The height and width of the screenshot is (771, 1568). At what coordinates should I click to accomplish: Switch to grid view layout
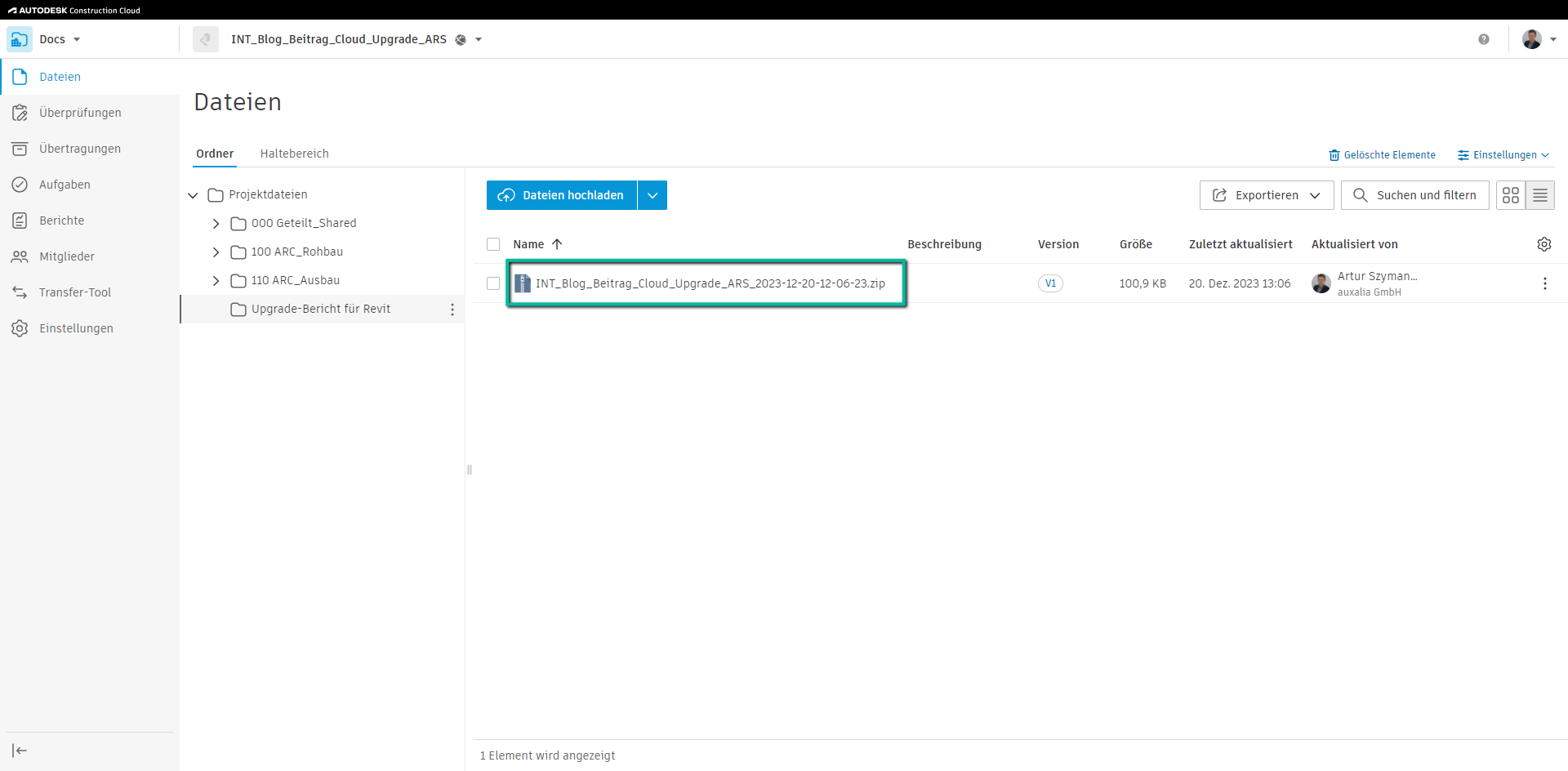1510,195
